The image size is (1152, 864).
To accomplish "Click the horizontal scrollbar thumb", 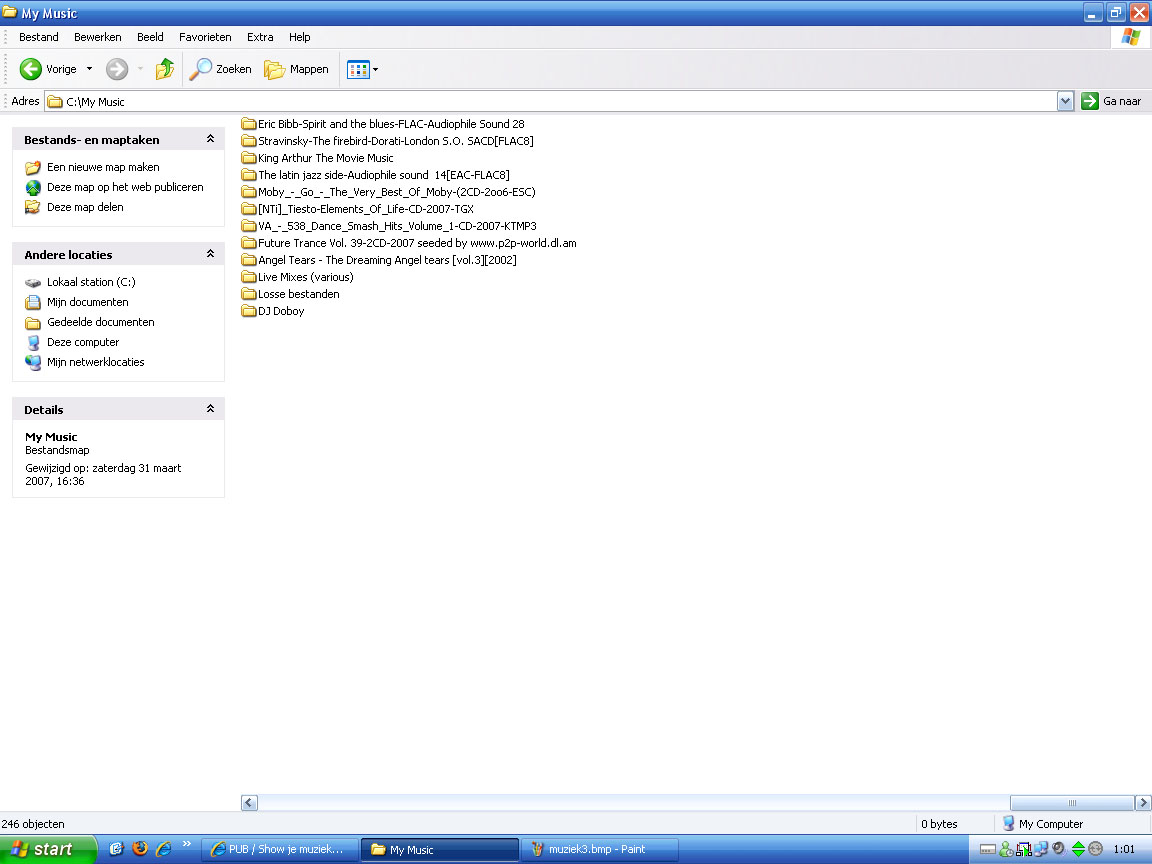I will click(x=1072, y=803).
